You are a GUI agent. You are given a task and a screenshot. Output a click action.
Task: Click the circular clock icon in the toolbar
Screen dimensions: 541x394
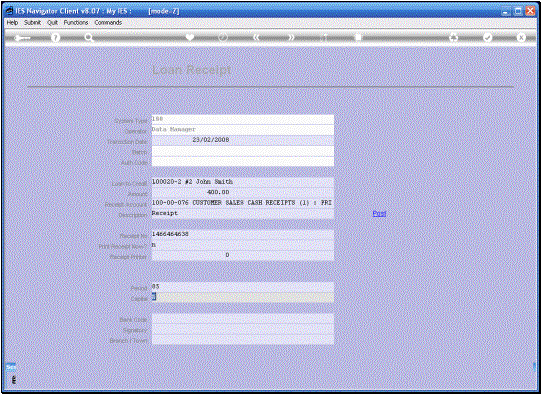[223, 37]
